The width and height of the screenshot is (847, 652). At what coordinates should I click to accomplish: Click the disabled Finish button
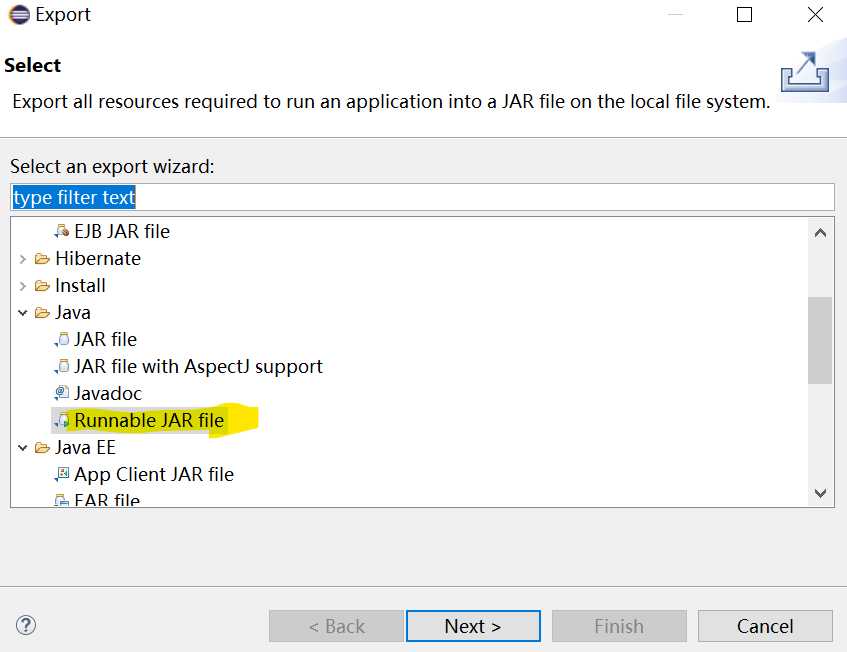tap(619, 626)
